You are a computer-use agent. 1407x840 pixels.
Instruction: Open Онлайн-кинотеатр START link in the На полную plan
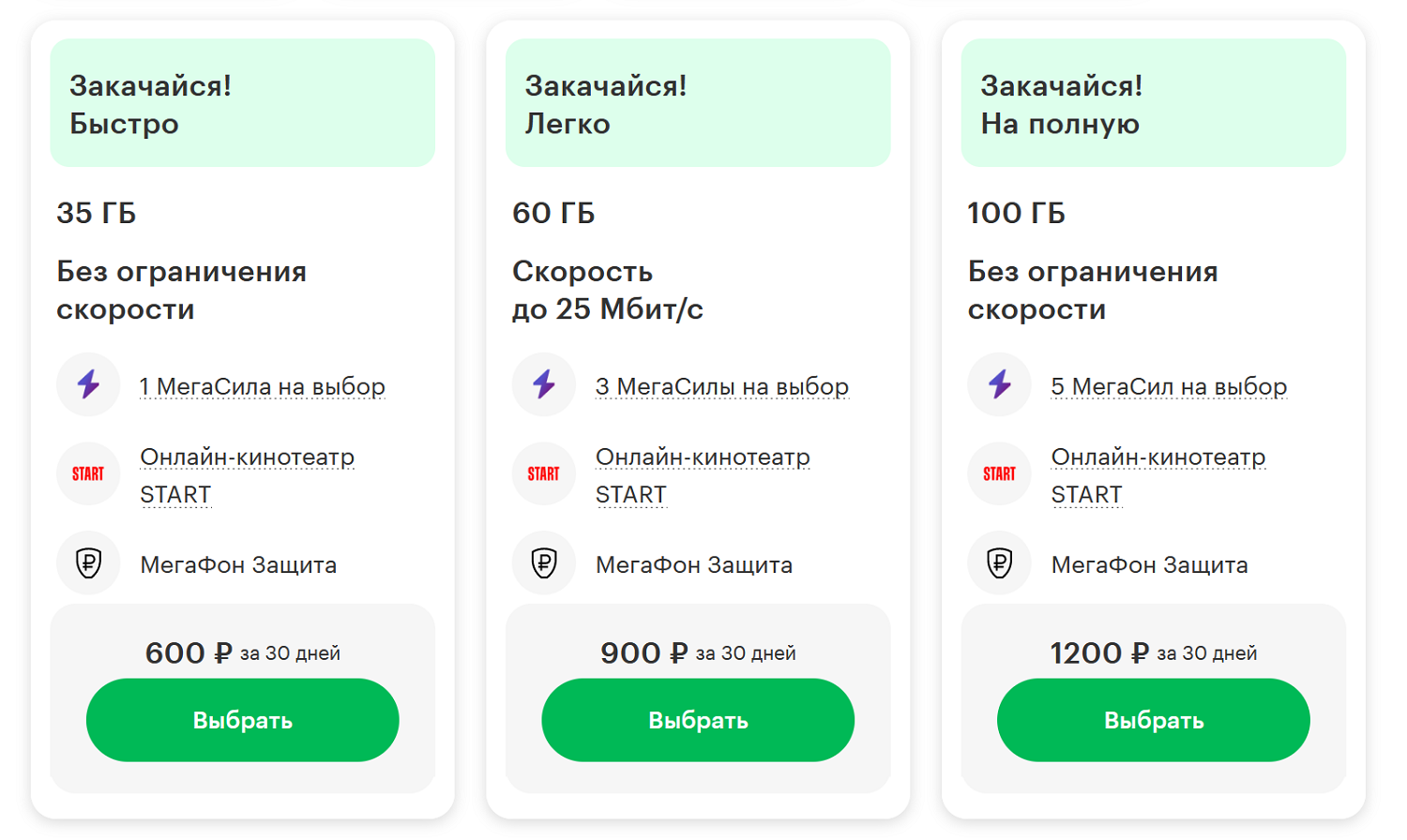(x=1158, y=457)
